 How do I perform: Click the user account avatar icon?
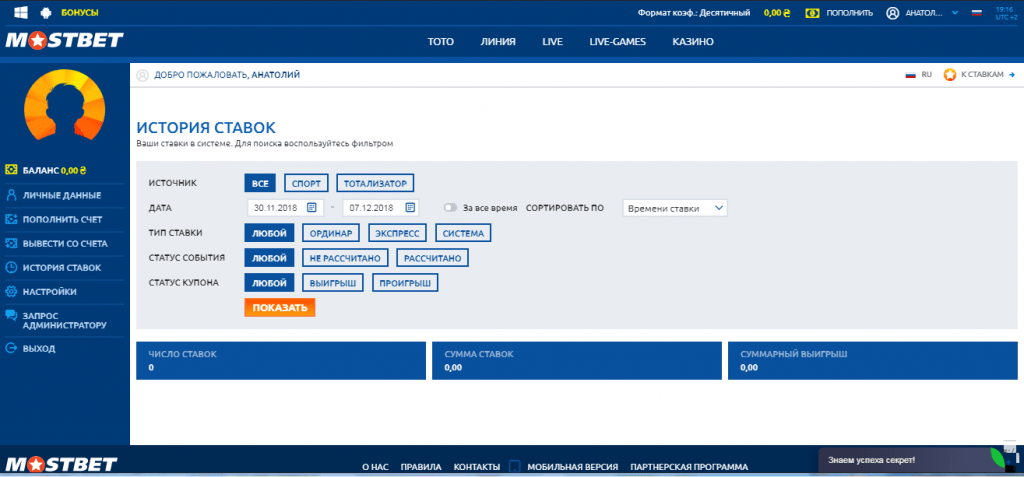(892, 12)
